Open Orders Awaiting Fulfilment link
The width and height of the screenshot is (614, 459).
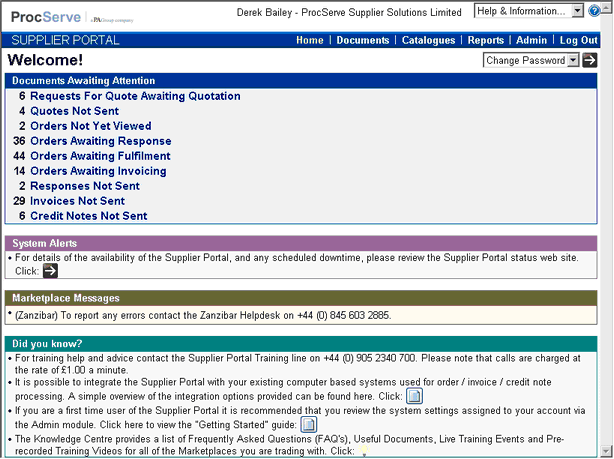tap(100, 156)
